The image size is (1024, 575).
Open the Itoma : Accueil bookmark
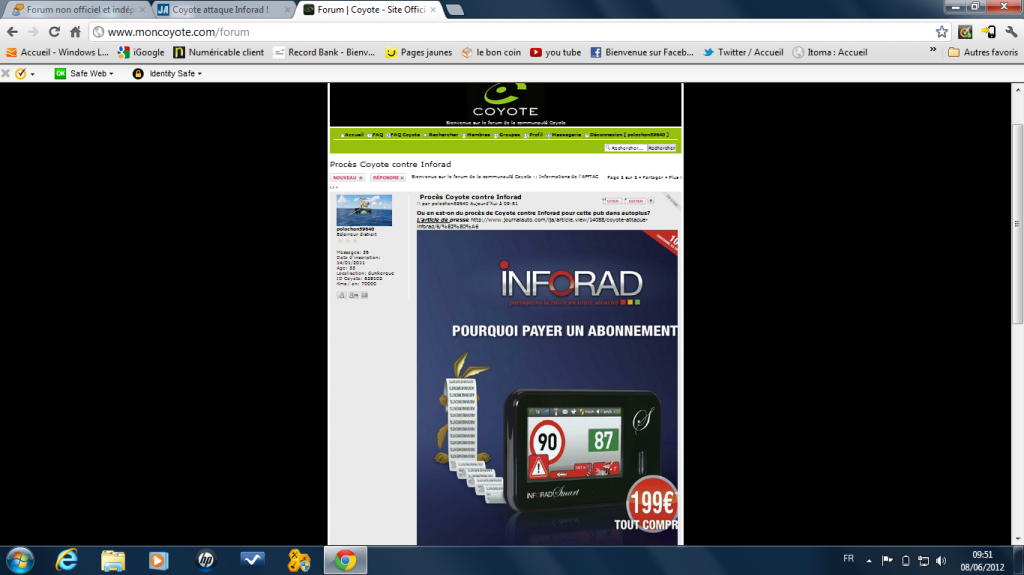coord(830,52)
